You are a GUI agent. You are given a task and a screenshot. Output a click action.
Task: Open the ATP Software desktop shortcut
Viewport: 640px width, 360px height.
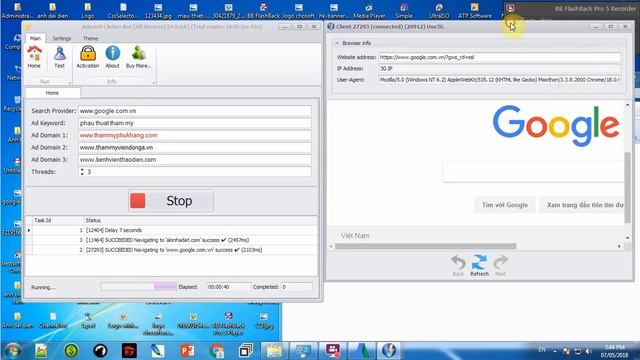point(475,11)
